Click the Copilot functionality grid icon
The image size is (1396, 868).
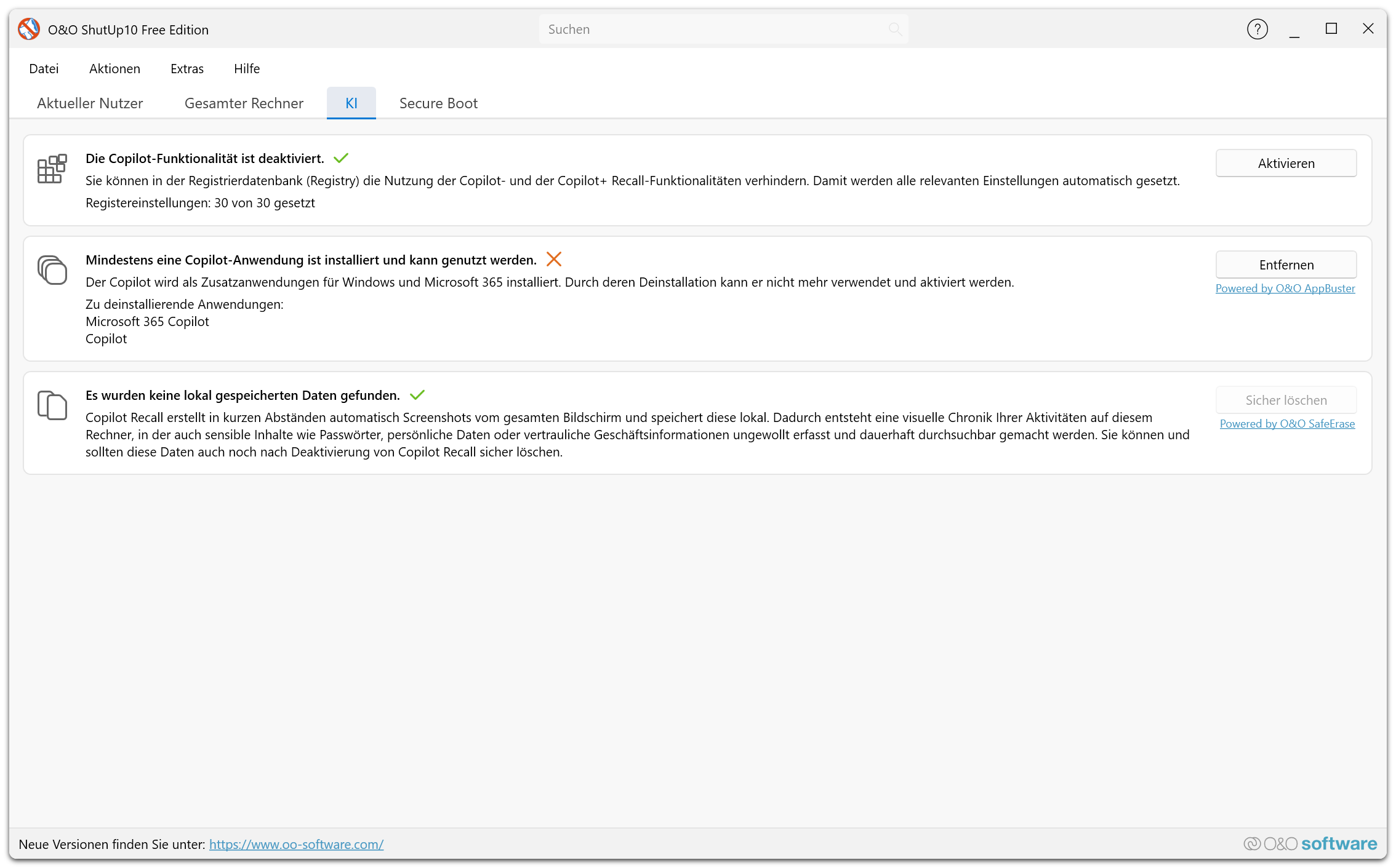(x=52, y=169)
